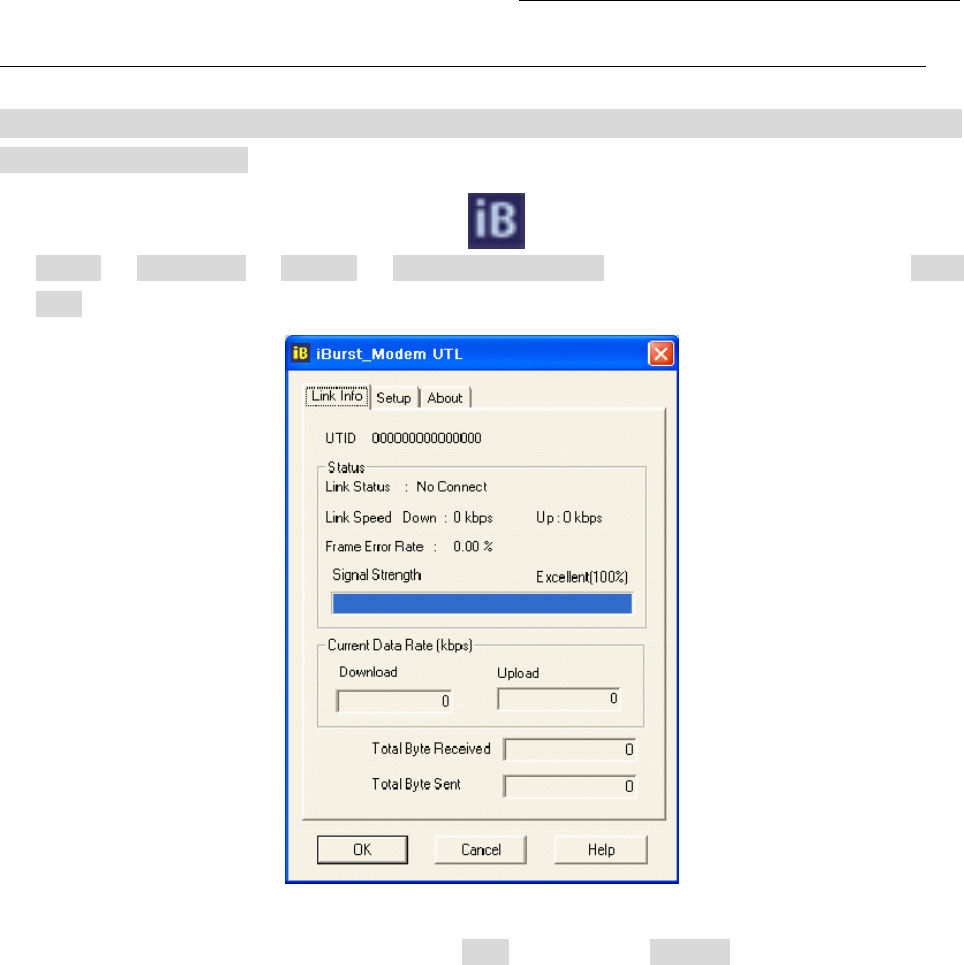This screenshot has width=964, height=965.
Task: Click the Download data rate field
Action: click(x=395, y=701)
